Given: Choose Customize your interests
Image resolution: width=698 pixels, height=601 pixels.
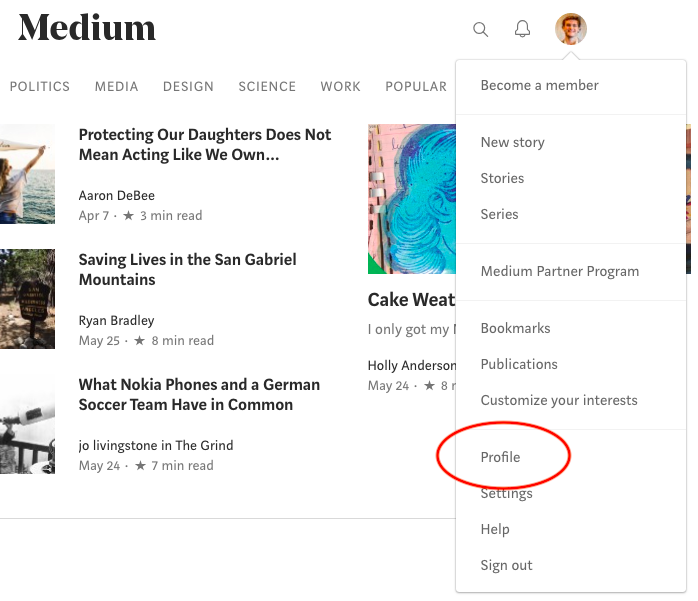Looking at the screenshot, I should 559,400.
